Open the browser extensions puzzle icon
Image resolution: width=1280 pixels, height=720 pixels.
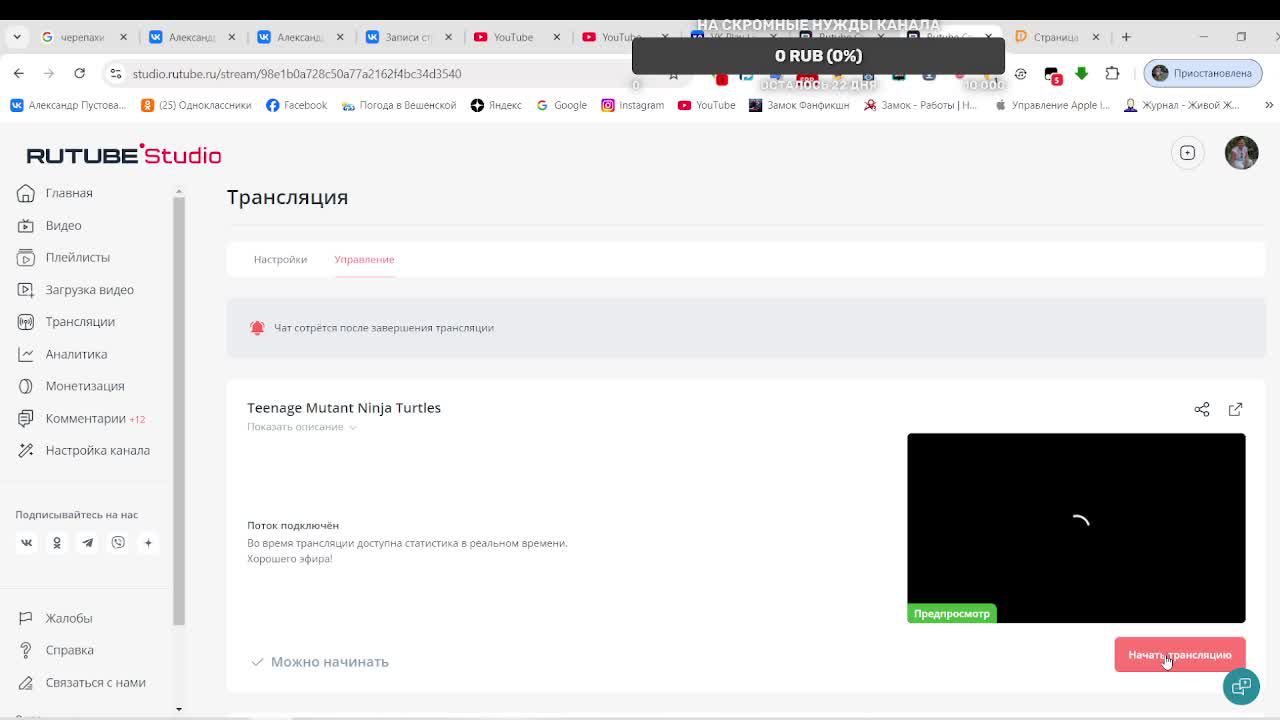[x=1112, y=73]
